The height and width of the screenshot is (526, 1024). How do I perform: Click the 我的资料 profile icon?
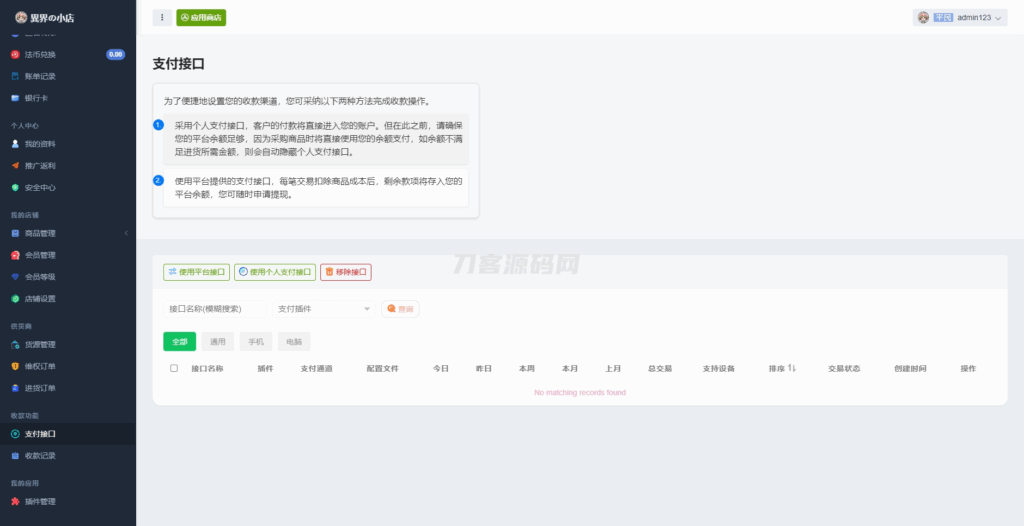tap(15, 144)
